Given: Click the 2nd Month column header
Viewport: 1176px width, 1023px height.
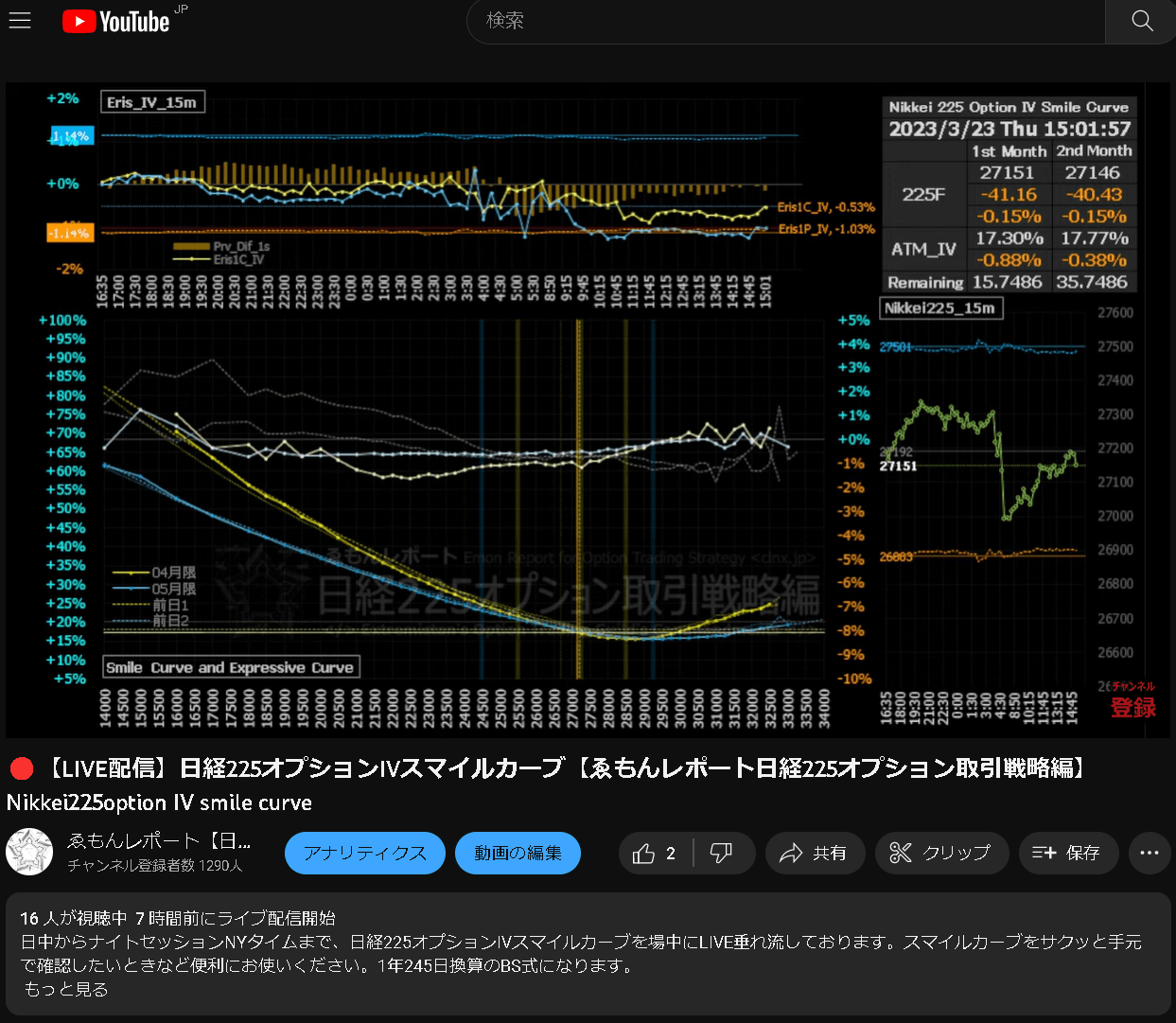Looking at the screenshot, I should [x=1094, y=150].
